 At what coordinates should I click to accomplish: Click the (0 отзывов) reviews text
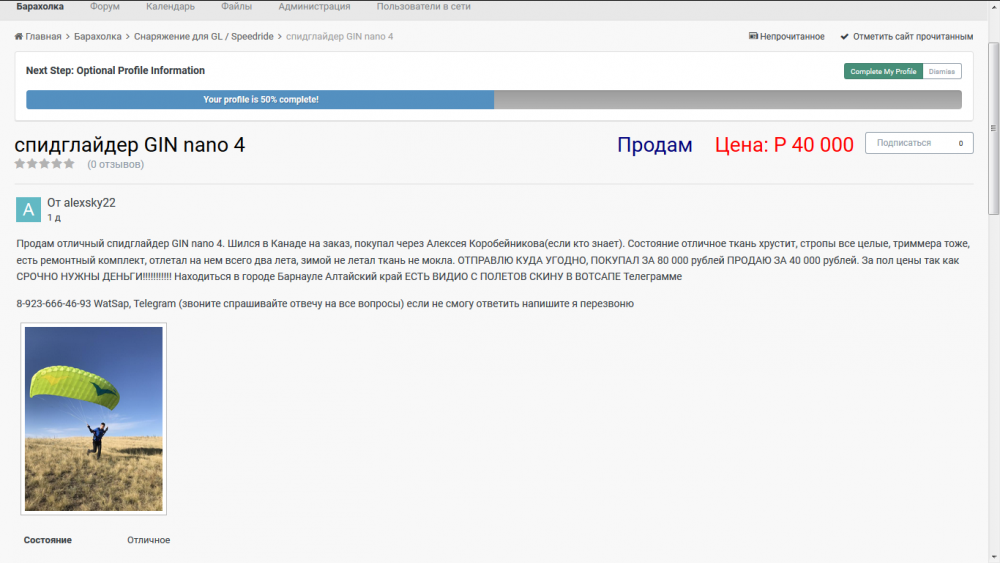(115, 165)
